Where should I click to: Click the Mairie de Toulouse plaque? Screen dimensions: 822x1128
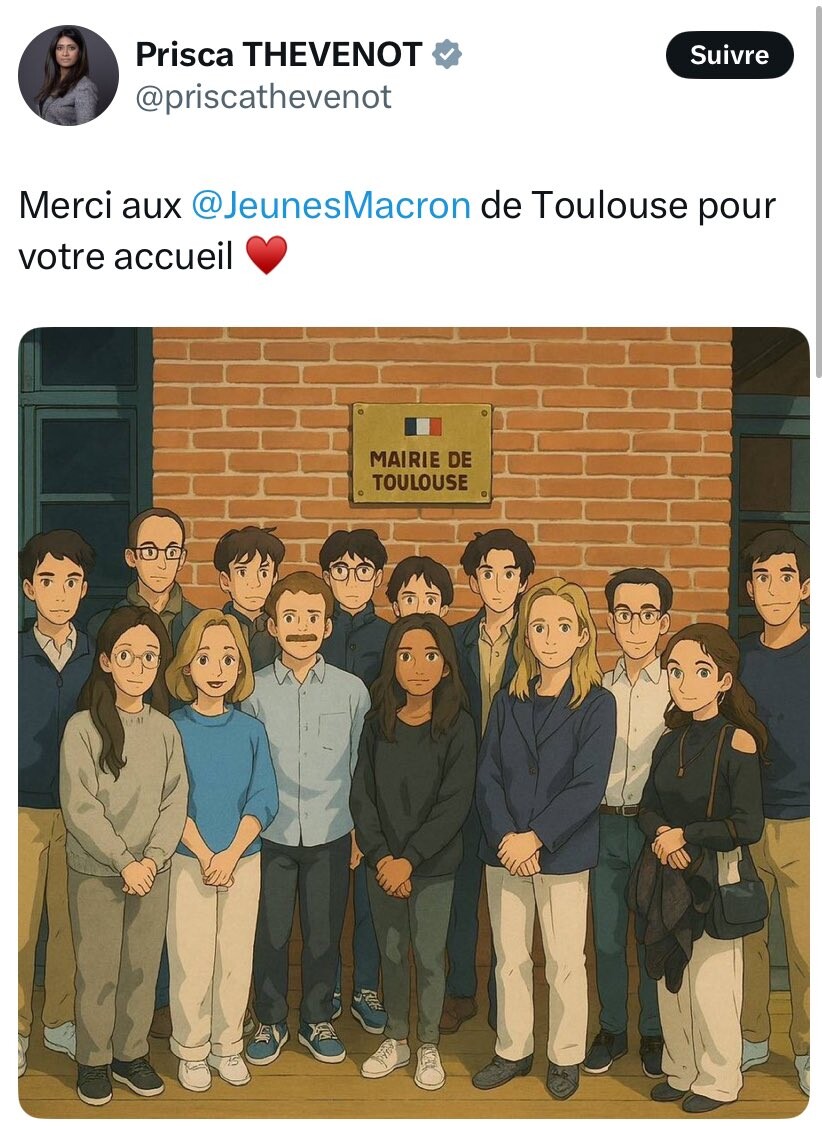(422, 454)
